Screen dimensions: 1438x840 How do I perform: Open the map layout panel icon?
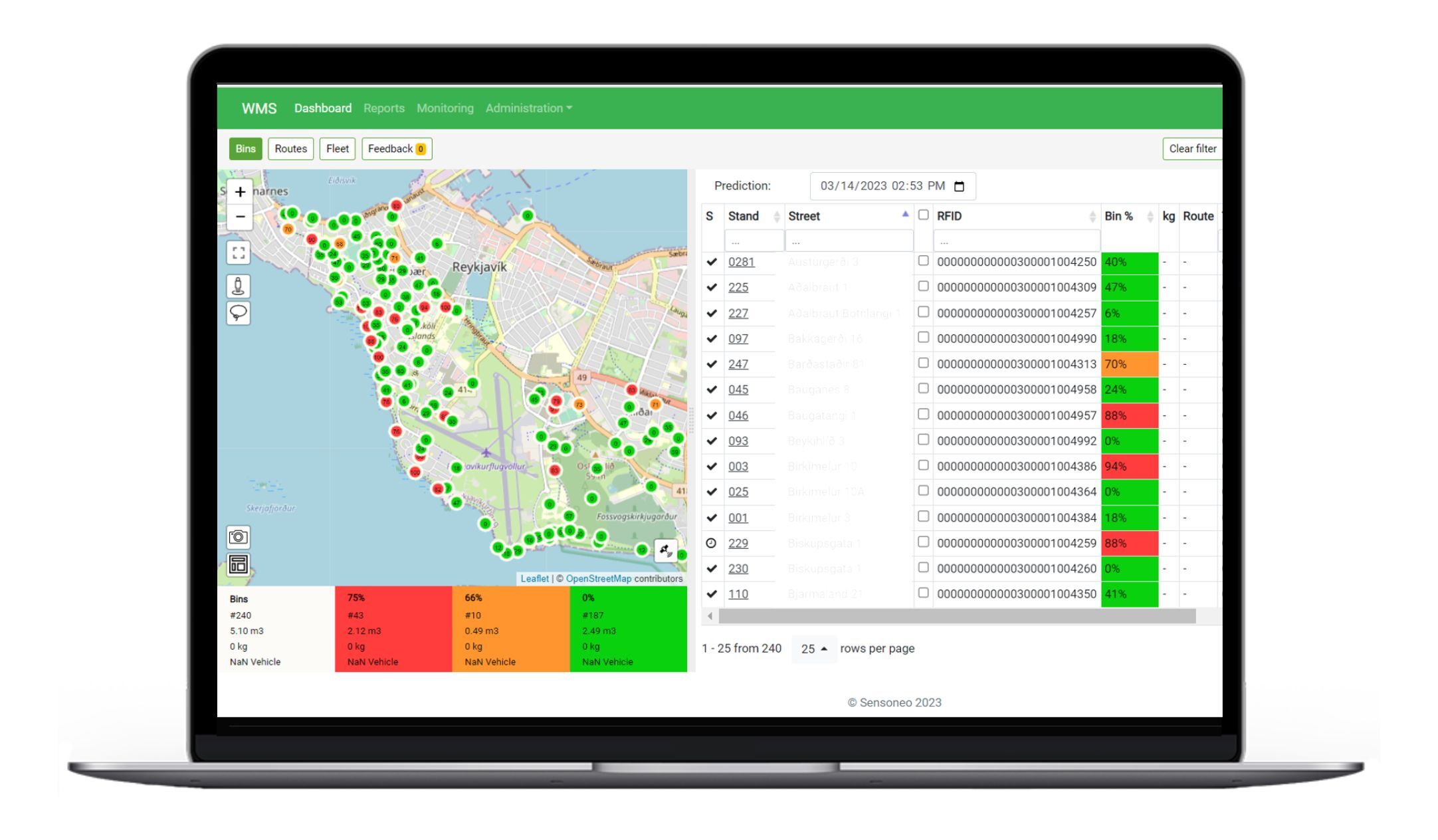coord(239,564)
